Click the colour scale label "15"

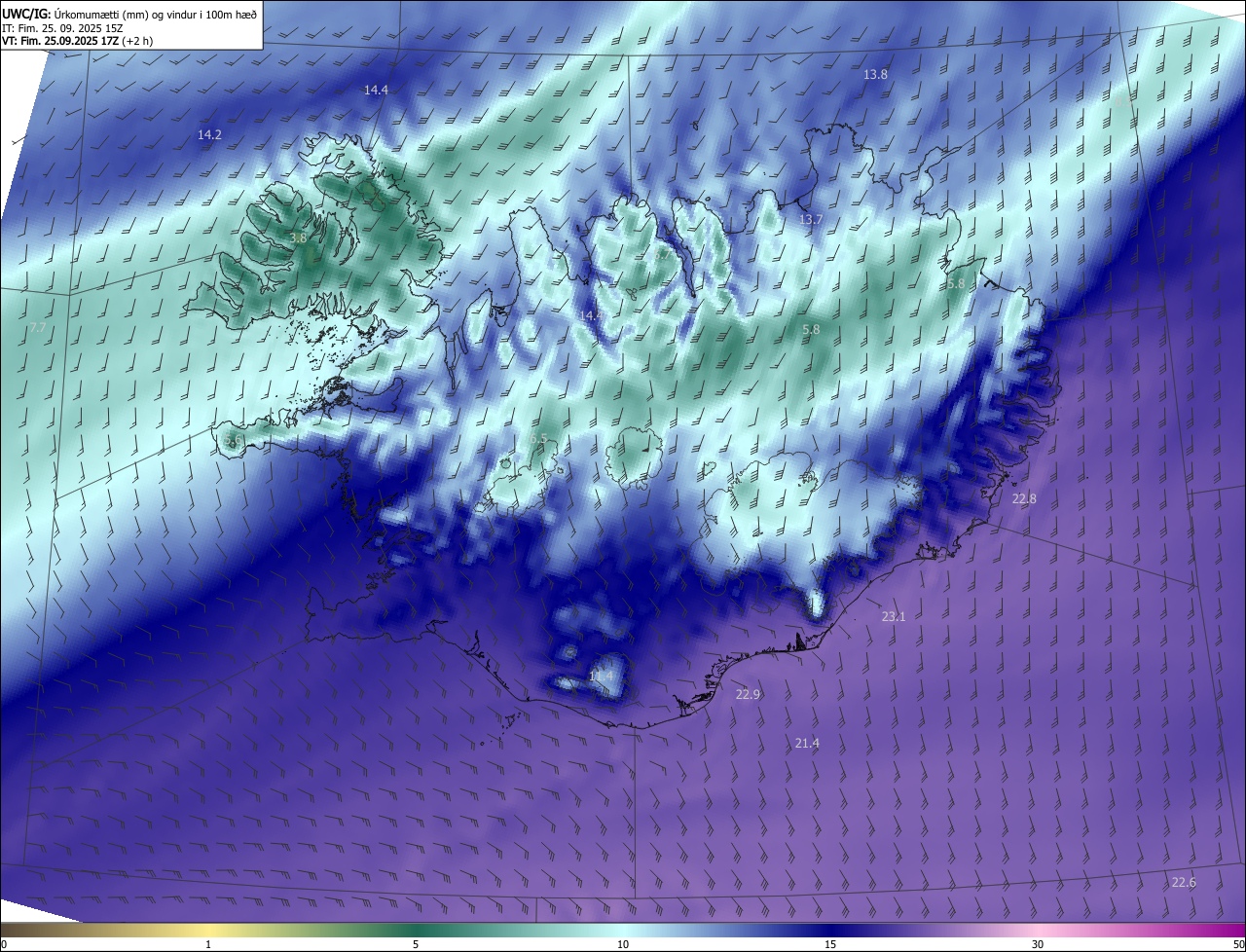pos(830,944)
